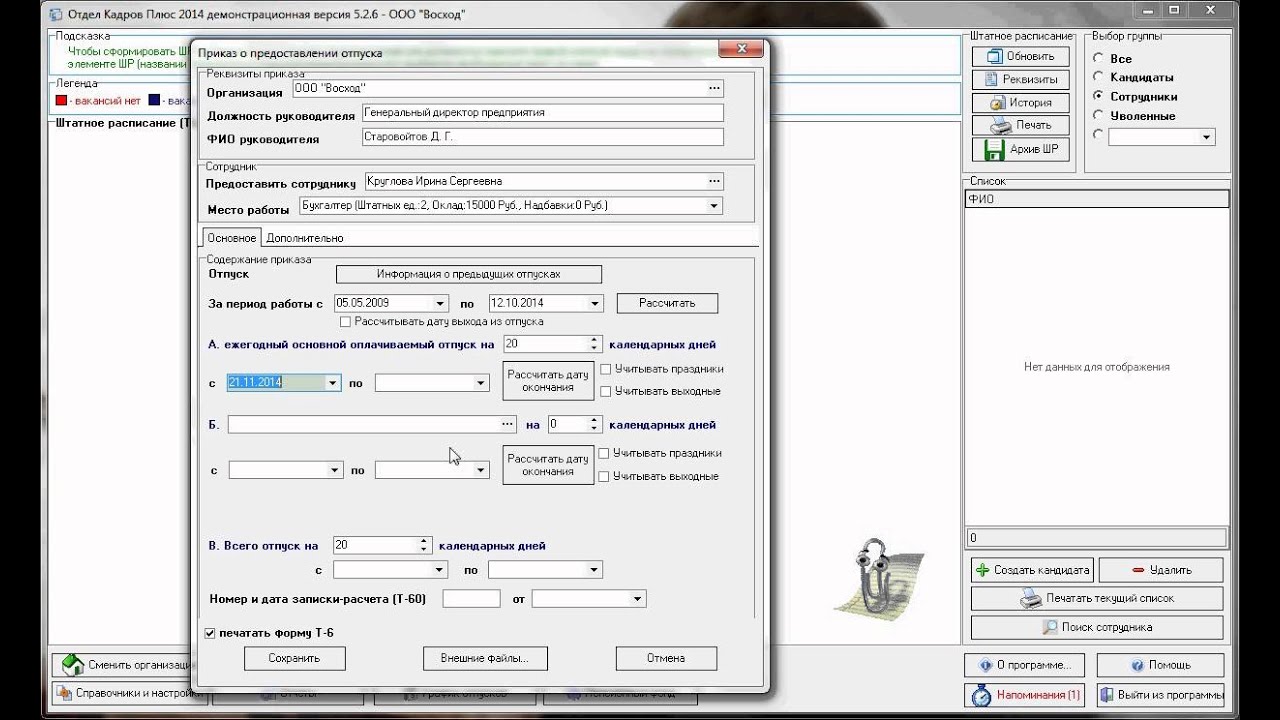Check Учитывать праздники for section А
Image resolution: width=1280 pixels, height=720 pixels.
(x=605, y=369)
